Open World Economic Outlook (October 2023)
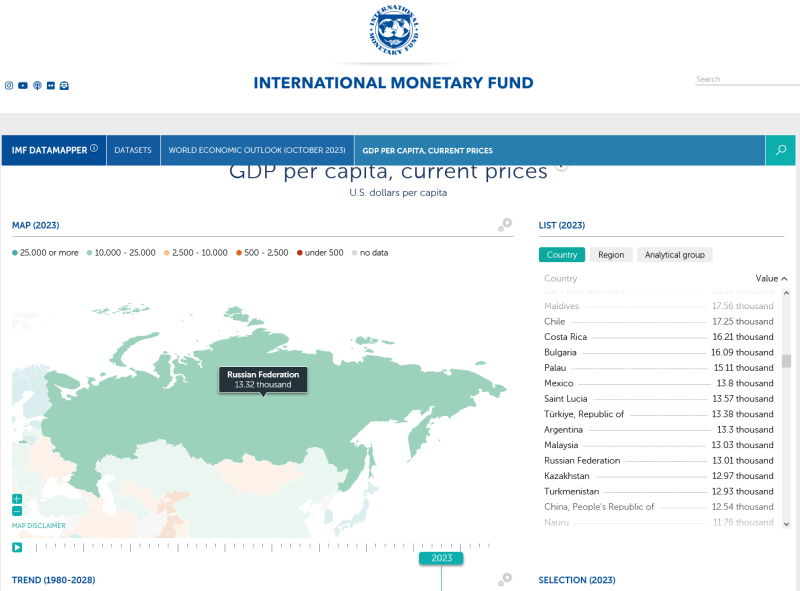 click(257, 150)
